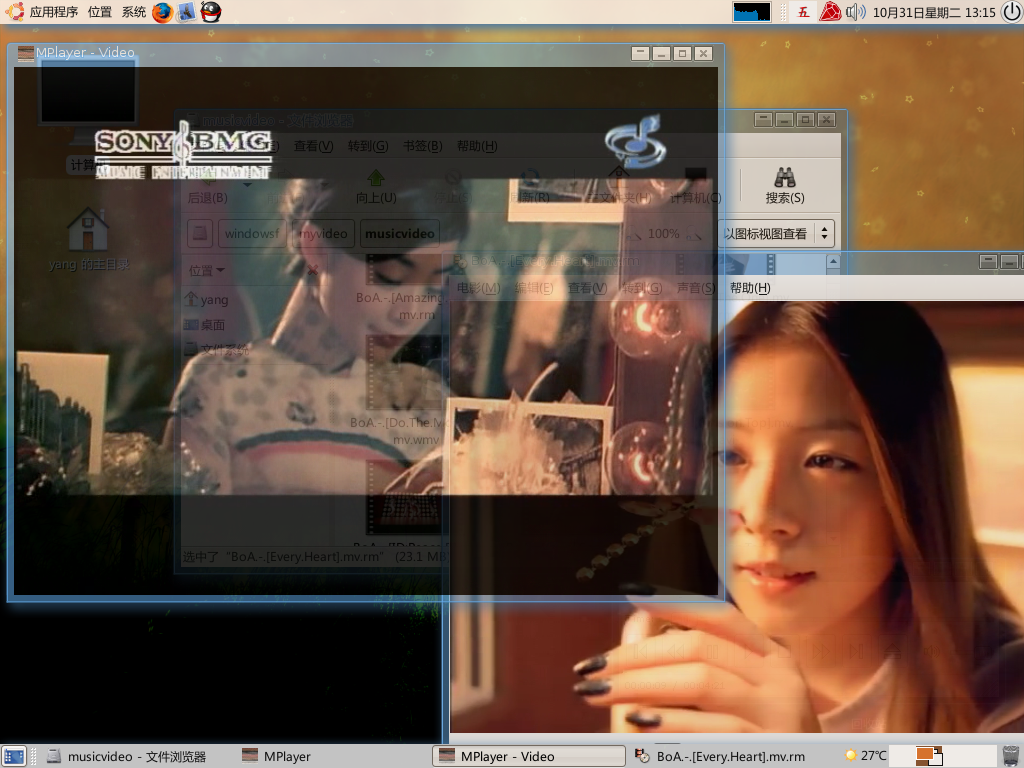Select 文件系统 in sidebar places

tap(216, 349)
